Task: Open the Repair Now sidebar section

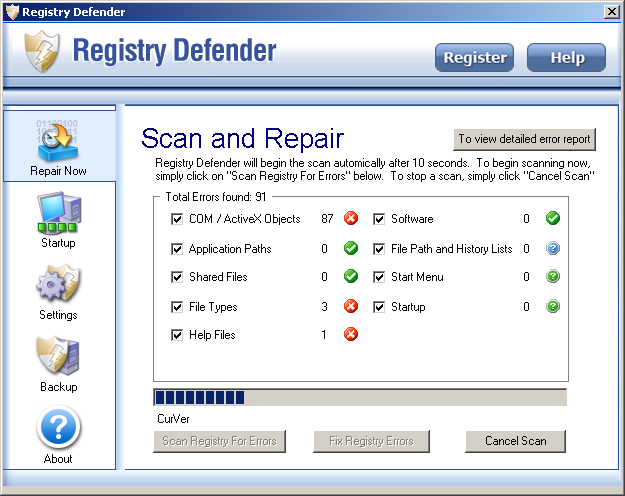Action: 59,147
